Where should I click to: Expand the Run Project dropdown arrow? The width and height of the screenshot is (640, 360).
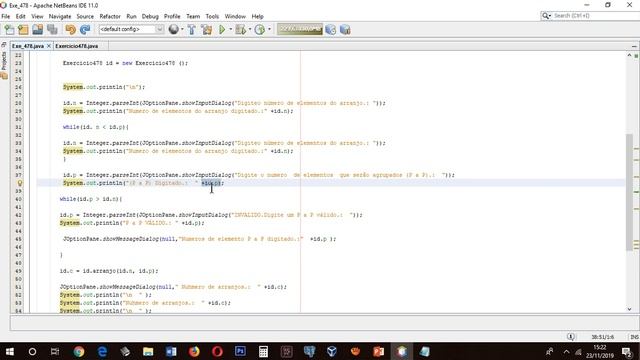pyautogui.click(x=230, y=29)
